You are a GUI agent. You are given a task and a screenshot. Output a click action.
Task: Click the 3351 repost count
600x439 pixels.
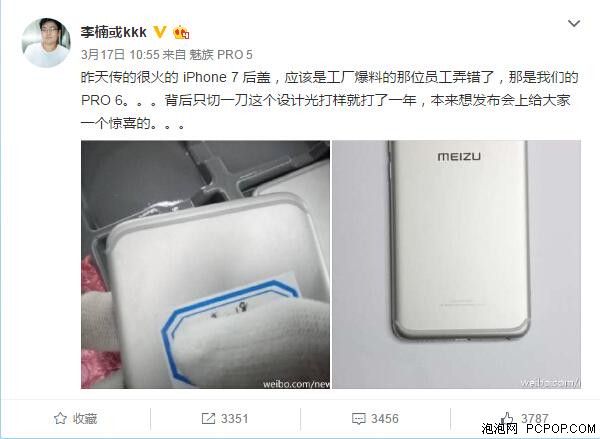click(235, 418)
